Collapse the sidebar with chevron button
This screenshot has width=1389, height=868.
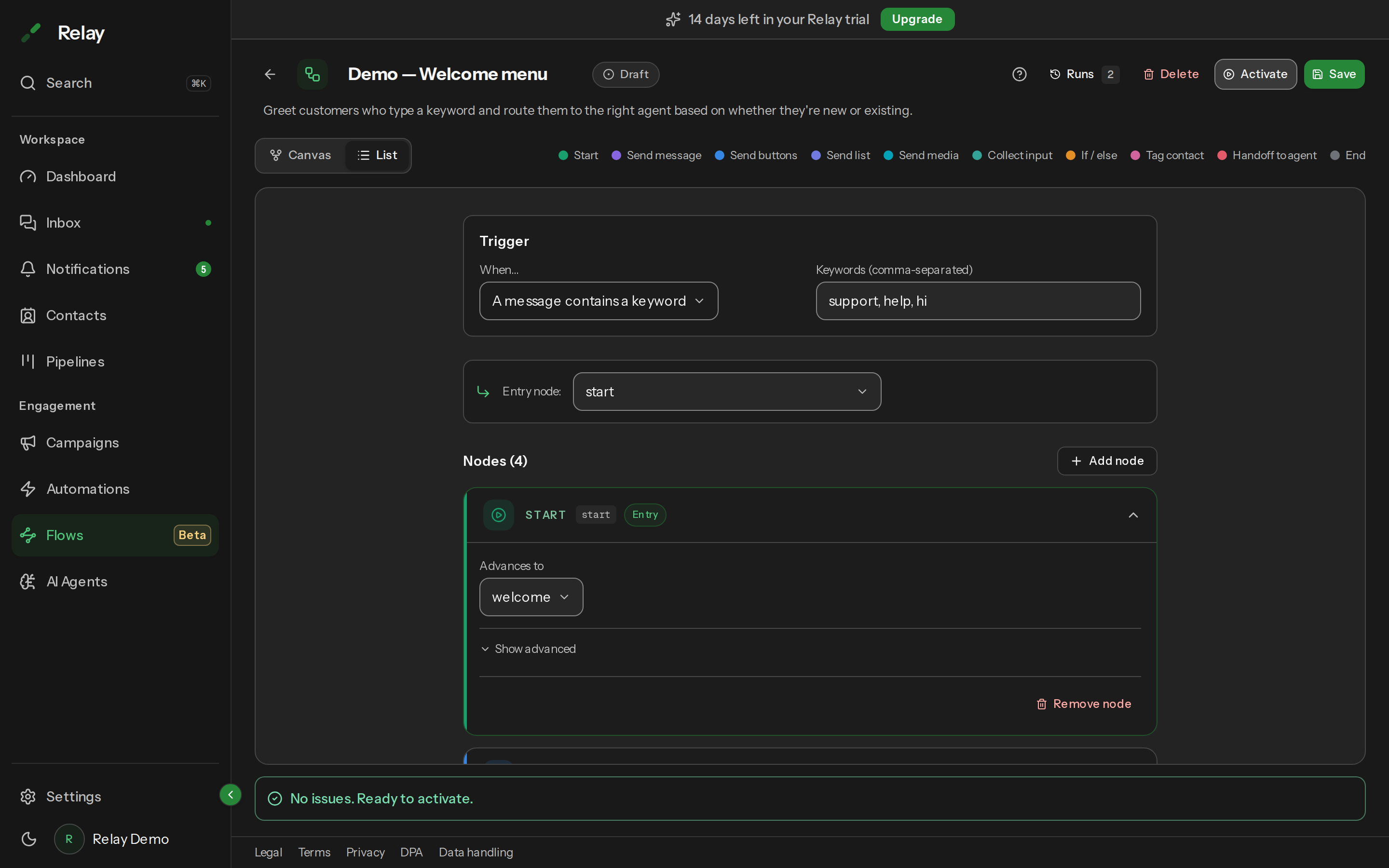230,795
